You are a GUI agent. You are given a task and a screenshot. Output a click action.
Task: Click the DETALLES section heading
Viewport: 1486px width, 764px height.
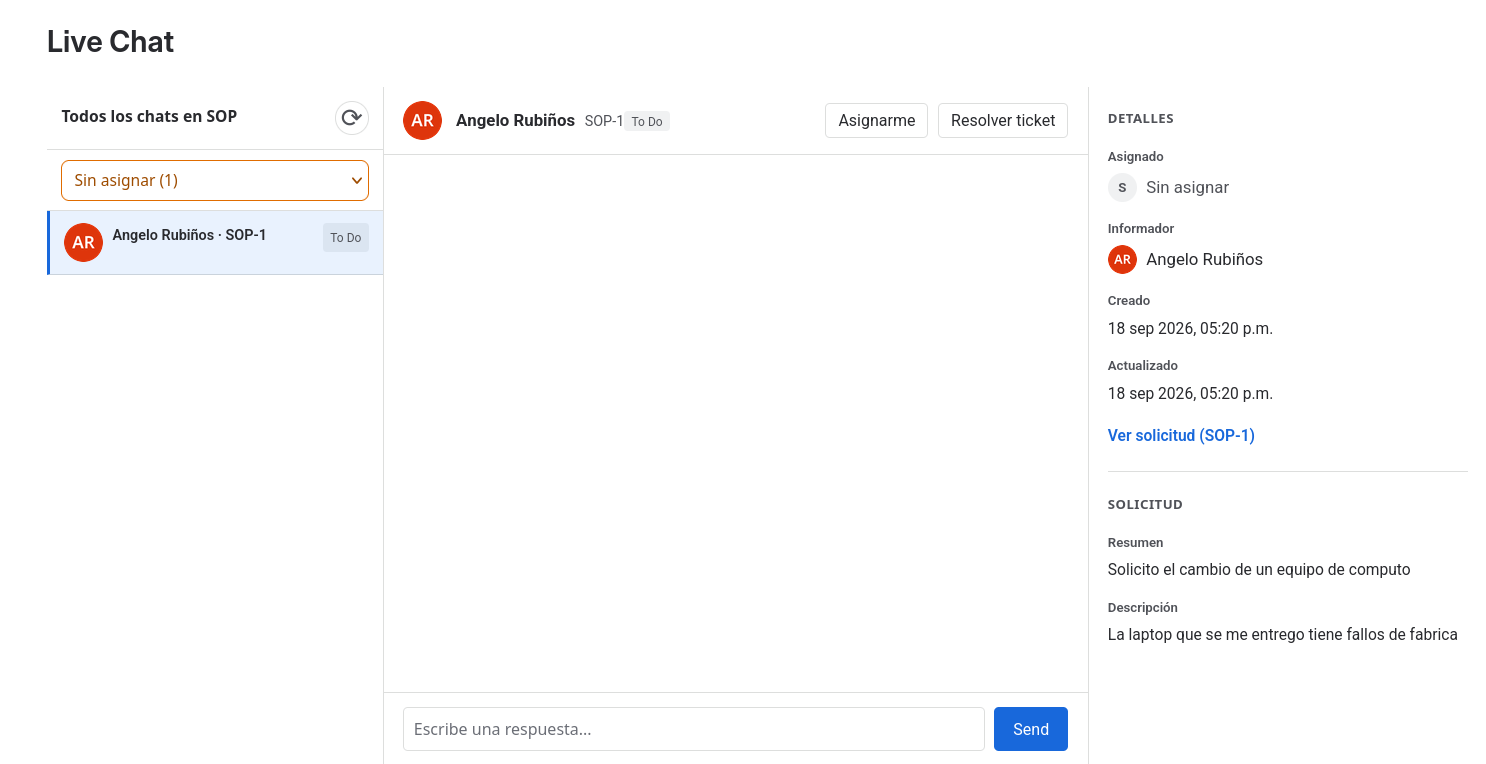1141,118
